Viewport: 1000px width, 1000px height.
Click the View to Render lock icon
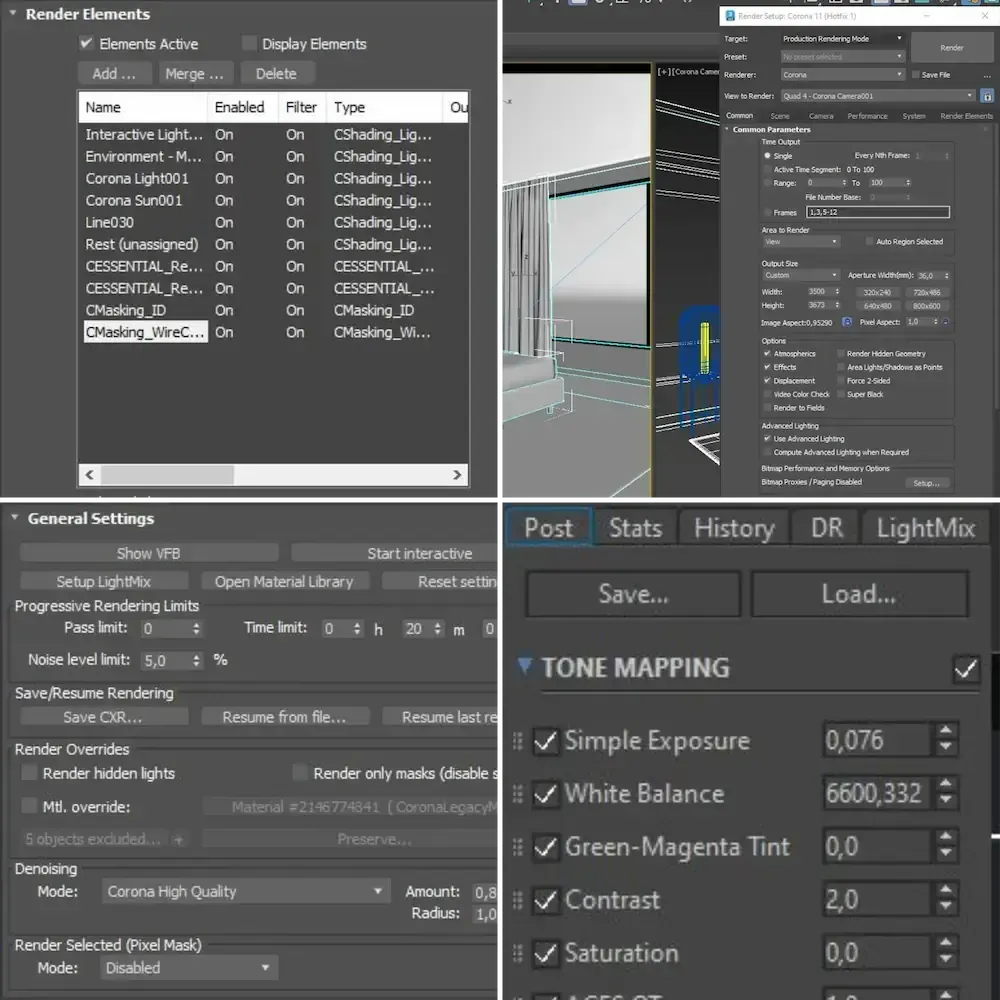(987, 96)
